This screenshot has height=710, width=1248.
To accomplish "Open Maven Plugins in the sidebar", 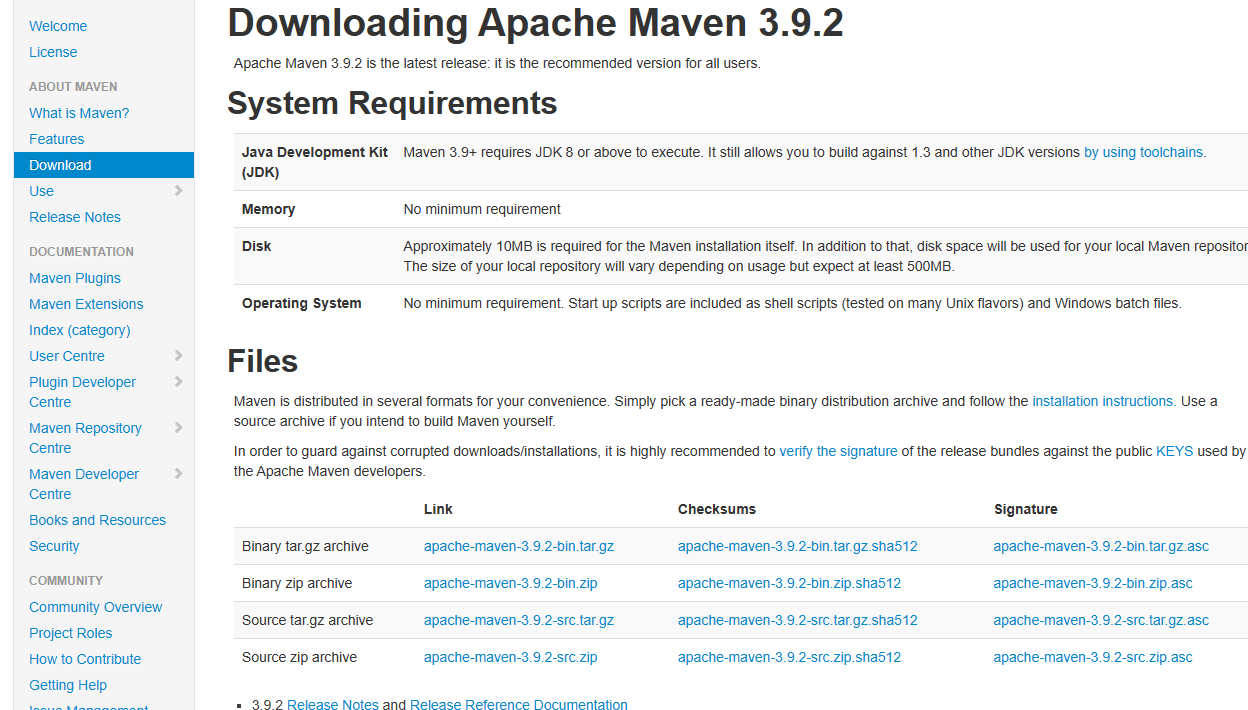I will [x=75, y=278].
